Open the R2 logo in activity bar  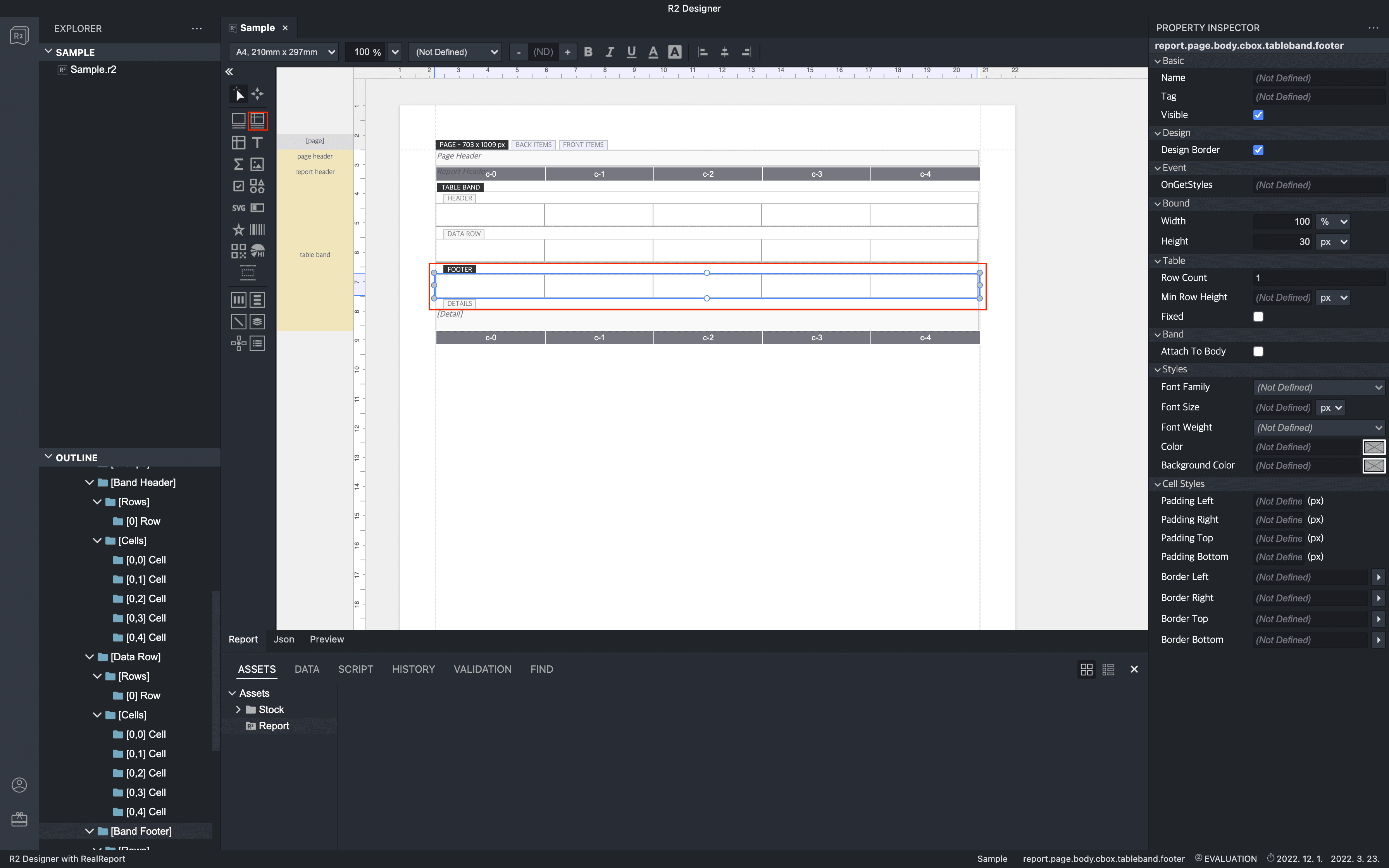(19, 36)
